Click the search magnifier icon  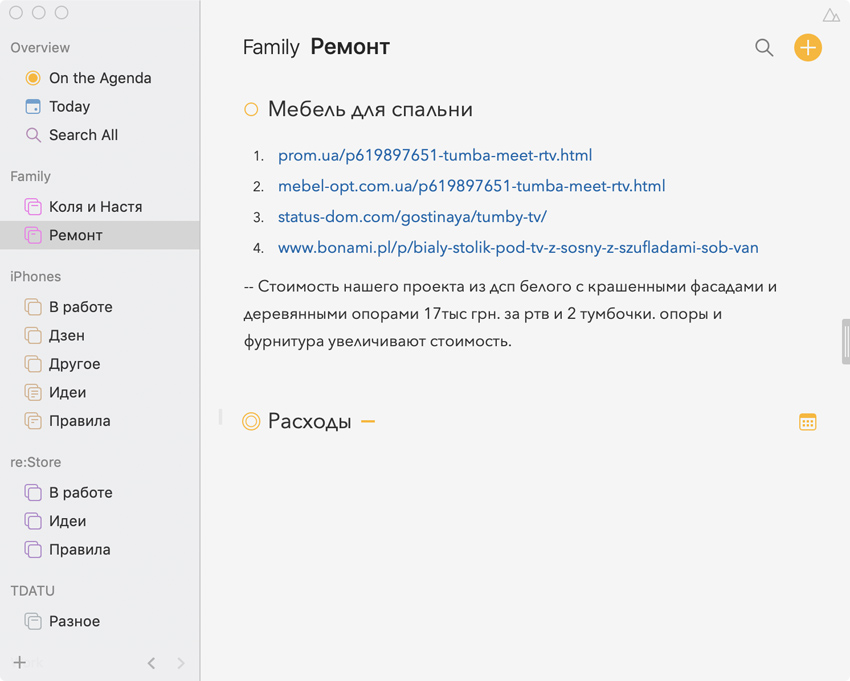pyautogui.click(x=764, y=47)
